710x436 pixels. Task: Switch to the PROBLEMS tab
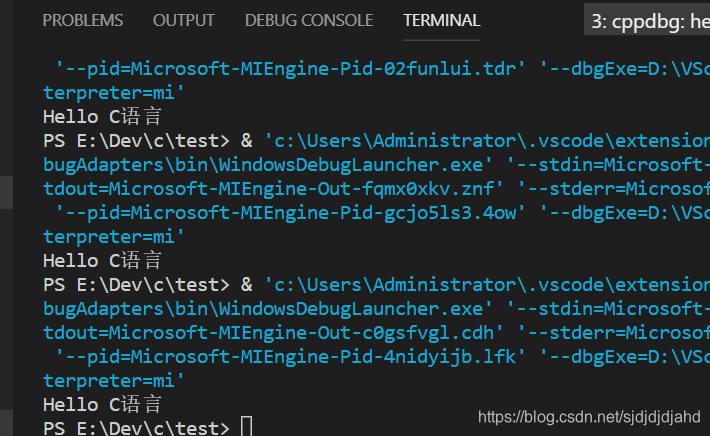coord(82,20)
